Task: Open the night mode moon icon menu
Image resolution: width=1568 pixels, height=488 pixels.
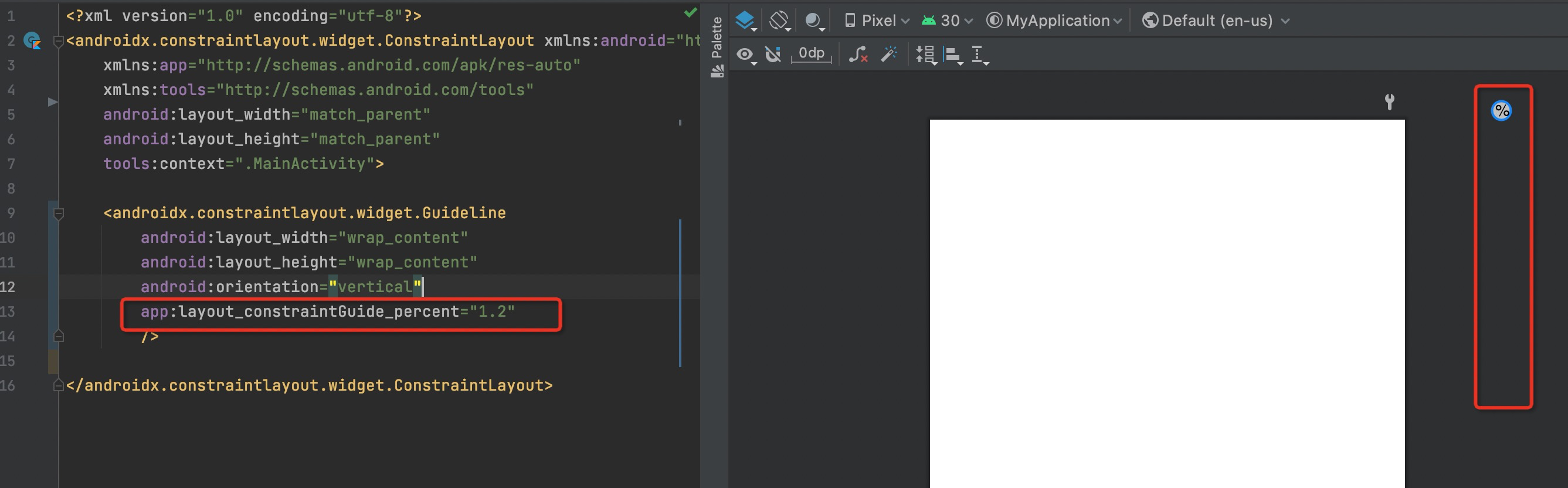Action: coord(814,21)
